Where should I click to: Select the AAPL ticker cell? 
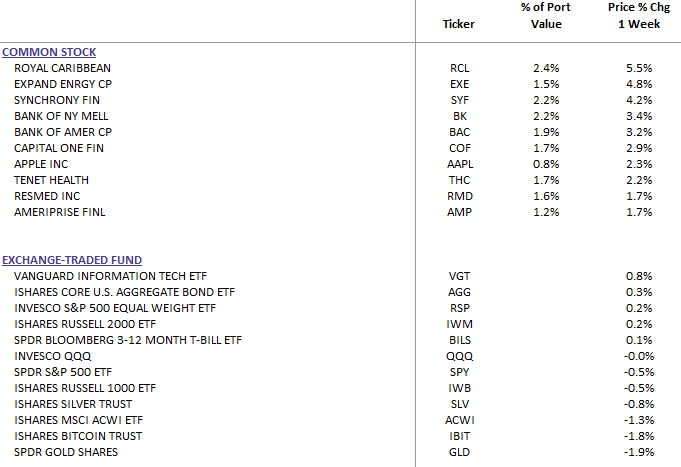pos(460,164)
